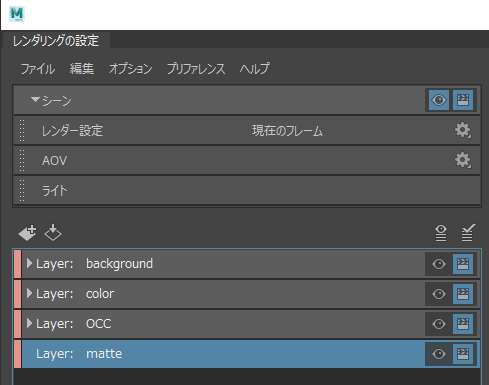Select Layer: OCC row
This screenshot has height=385, width=489.
[247, 324]
